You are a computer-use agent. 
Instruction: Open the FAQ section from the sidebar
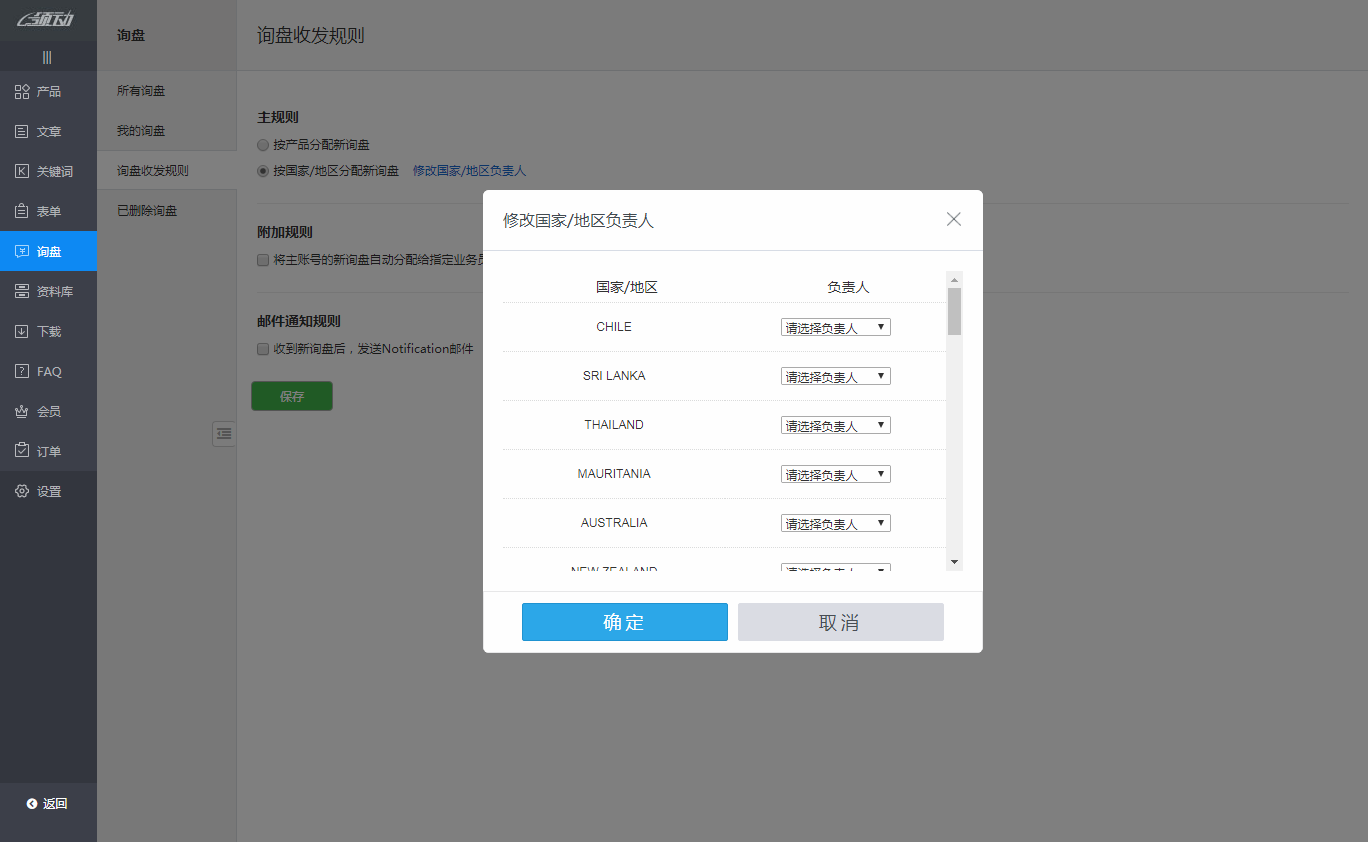[x=47, y=371]
